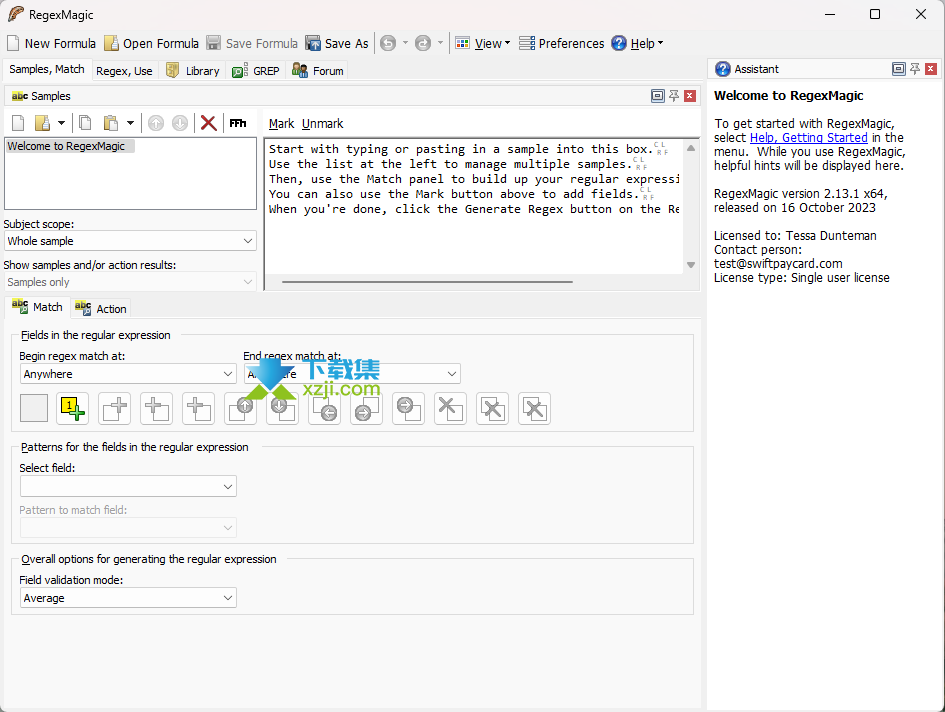Click inside the sample text box
The width and height of the screenshot is (945, 712).
(474, 207)
